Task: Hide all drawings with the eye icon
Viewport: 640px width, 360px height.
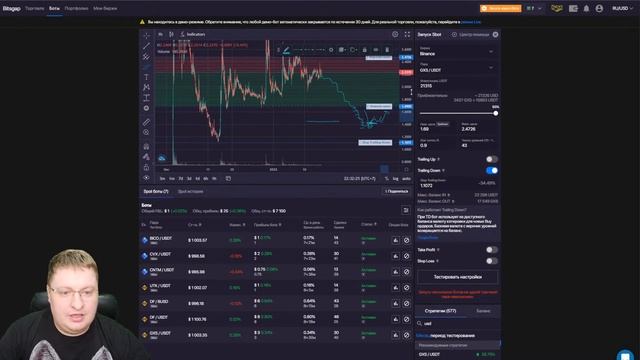Action: (x=146, y=178)
